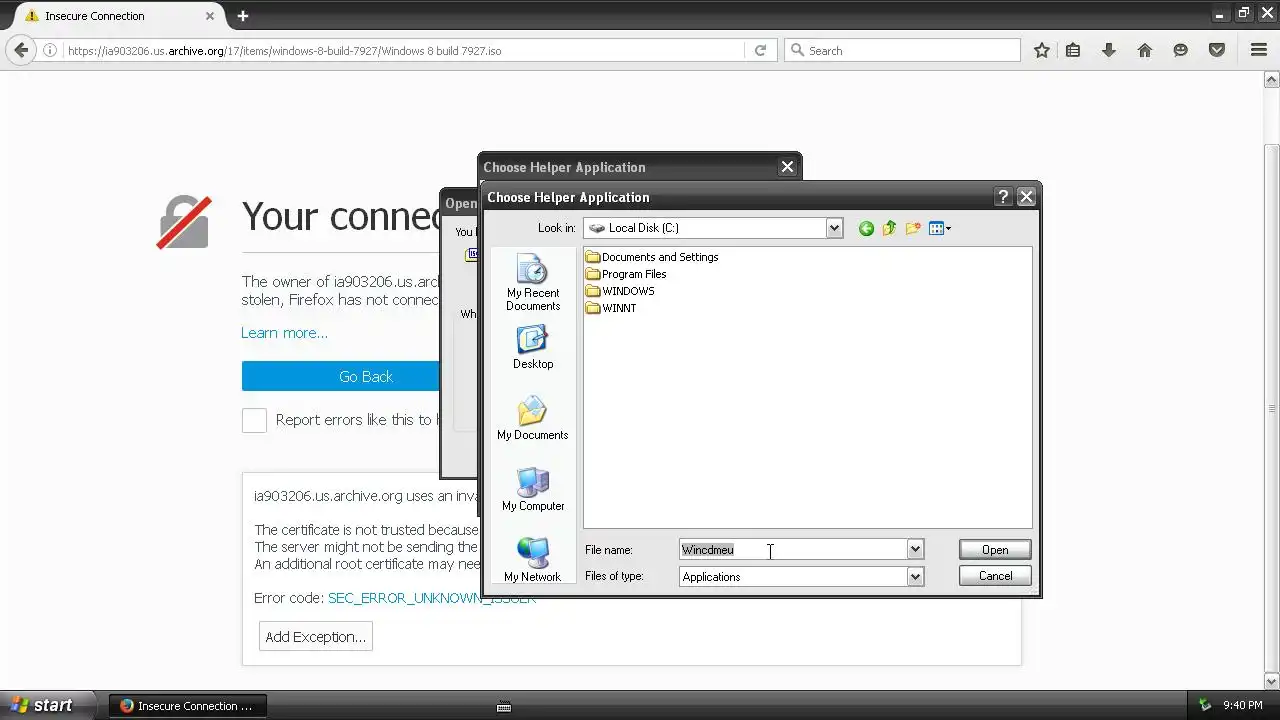
Task: Click the Create New Folder icon
Action: click(913, 228)
